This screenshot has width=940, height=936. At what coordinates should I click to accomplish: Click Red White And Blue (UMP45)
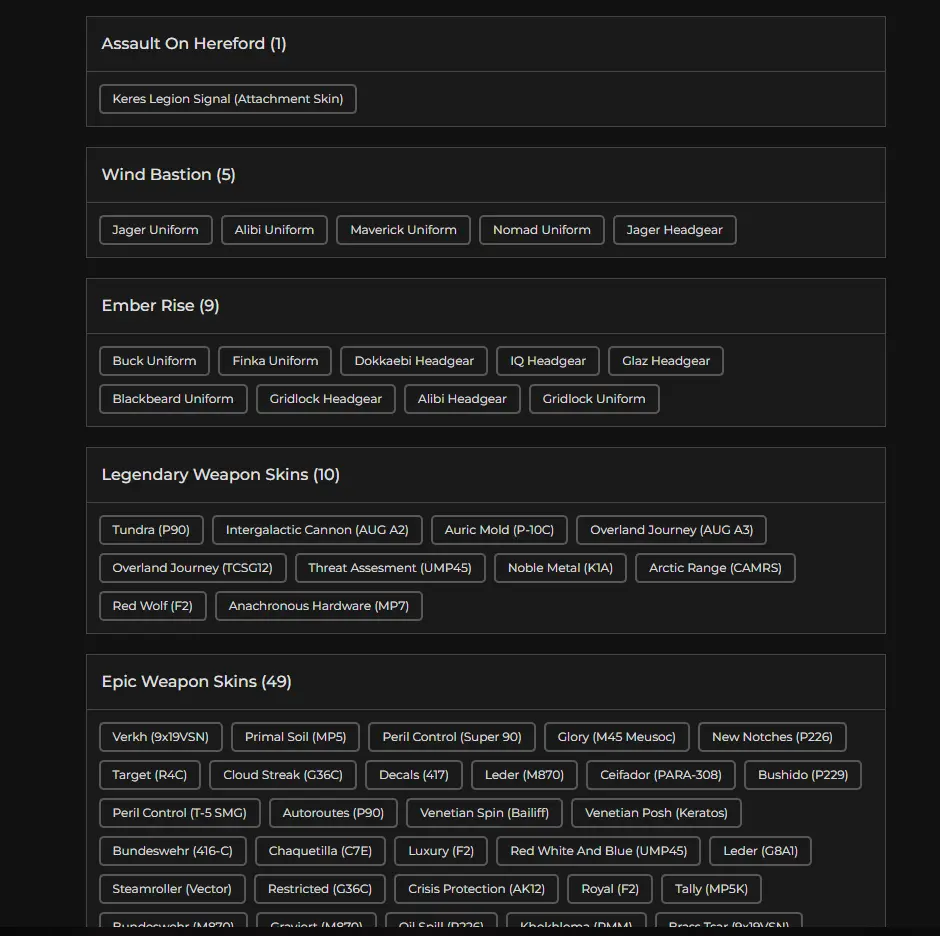click(x=598, y=851)
